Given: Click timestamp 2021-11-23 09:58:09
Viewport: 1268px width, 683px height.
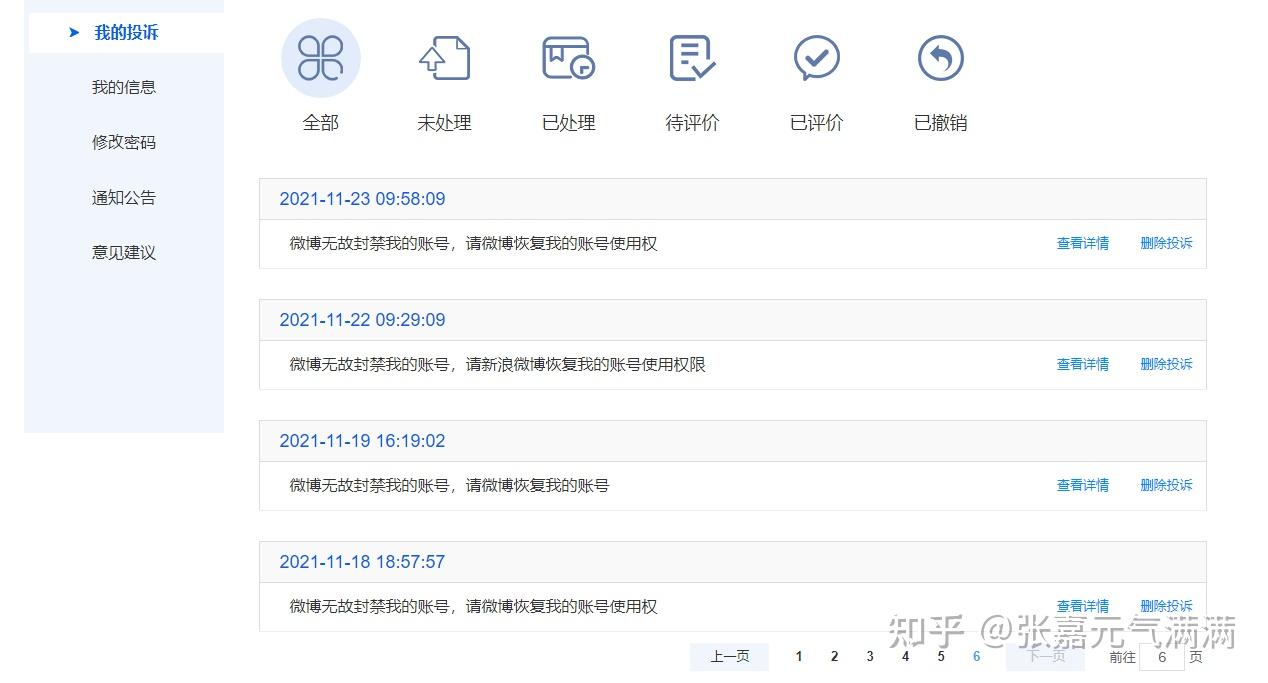Looking at the screenshot, I should pos(362,199).
